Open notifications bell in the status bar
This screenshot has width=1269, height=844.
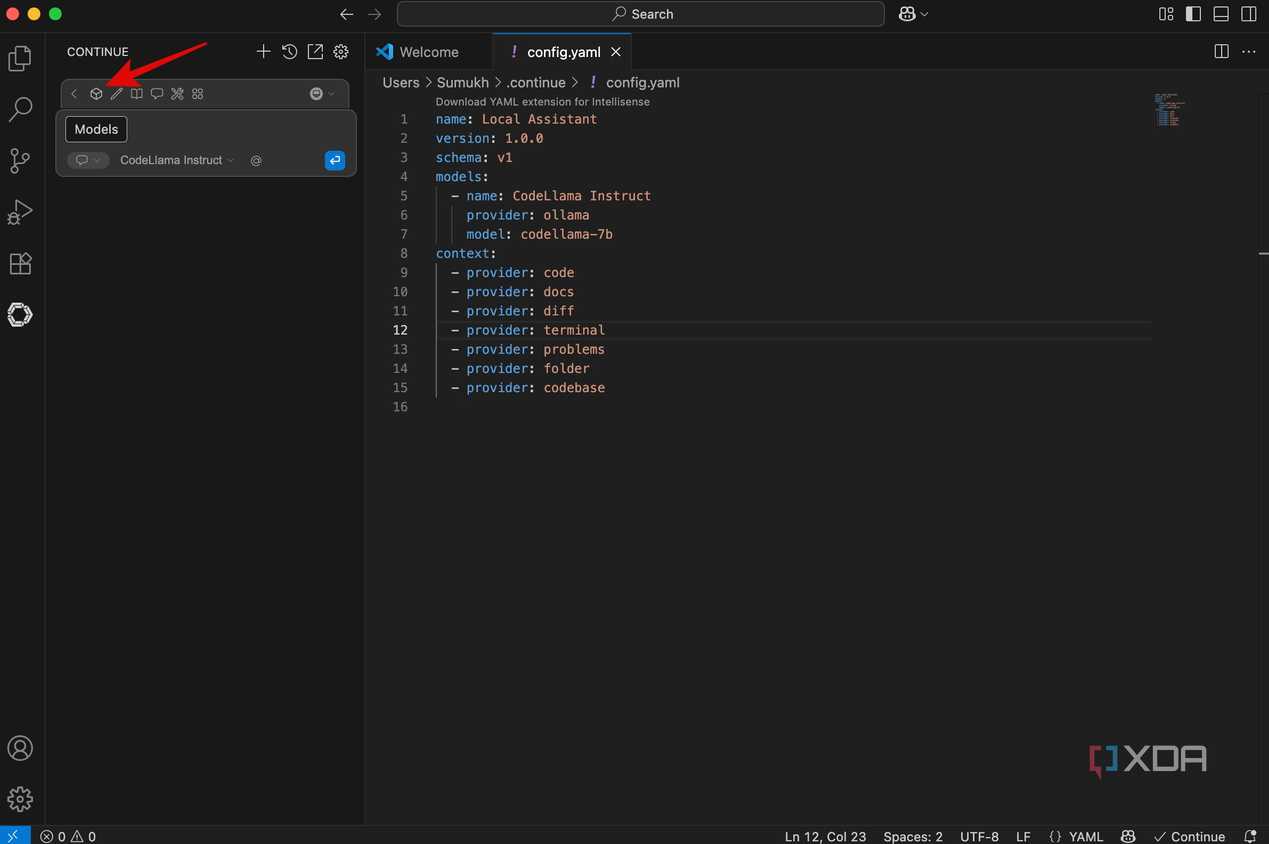point(1250,836)
